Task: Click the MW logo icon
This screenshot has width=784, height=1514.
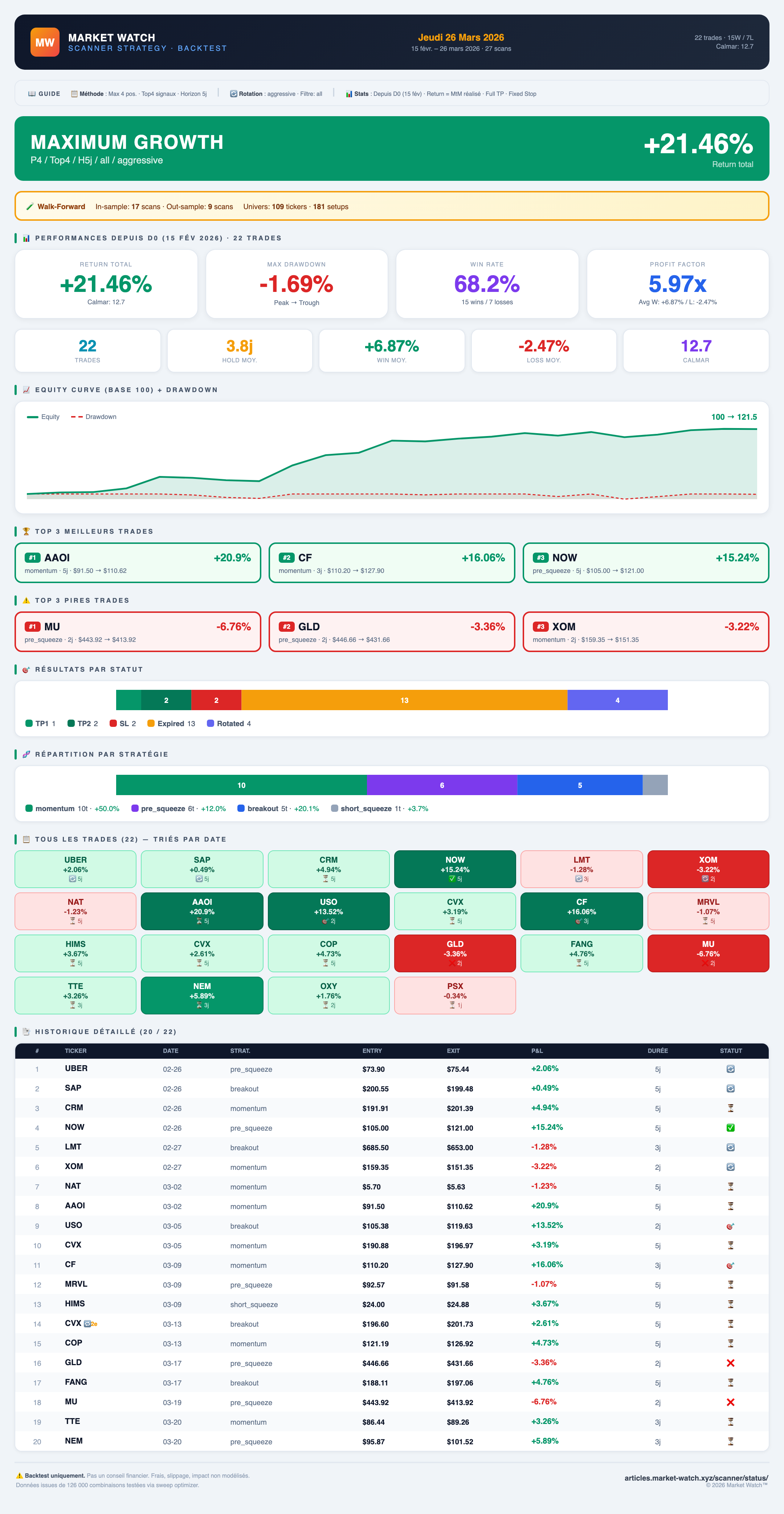Action: 45,42
